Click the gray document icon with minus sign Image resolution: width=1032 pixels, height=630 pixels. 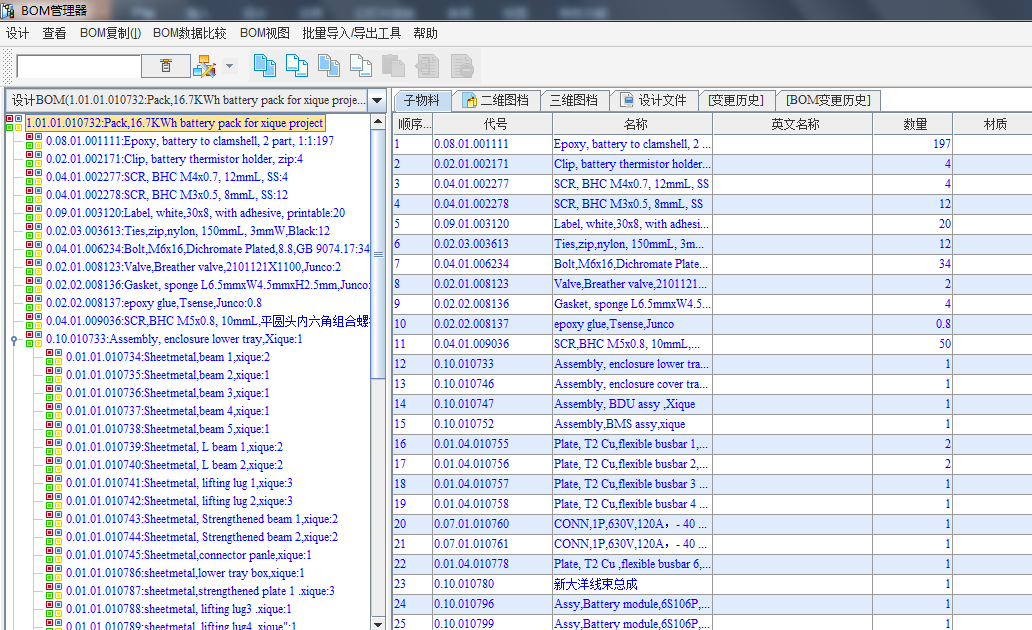pos(461,66)
